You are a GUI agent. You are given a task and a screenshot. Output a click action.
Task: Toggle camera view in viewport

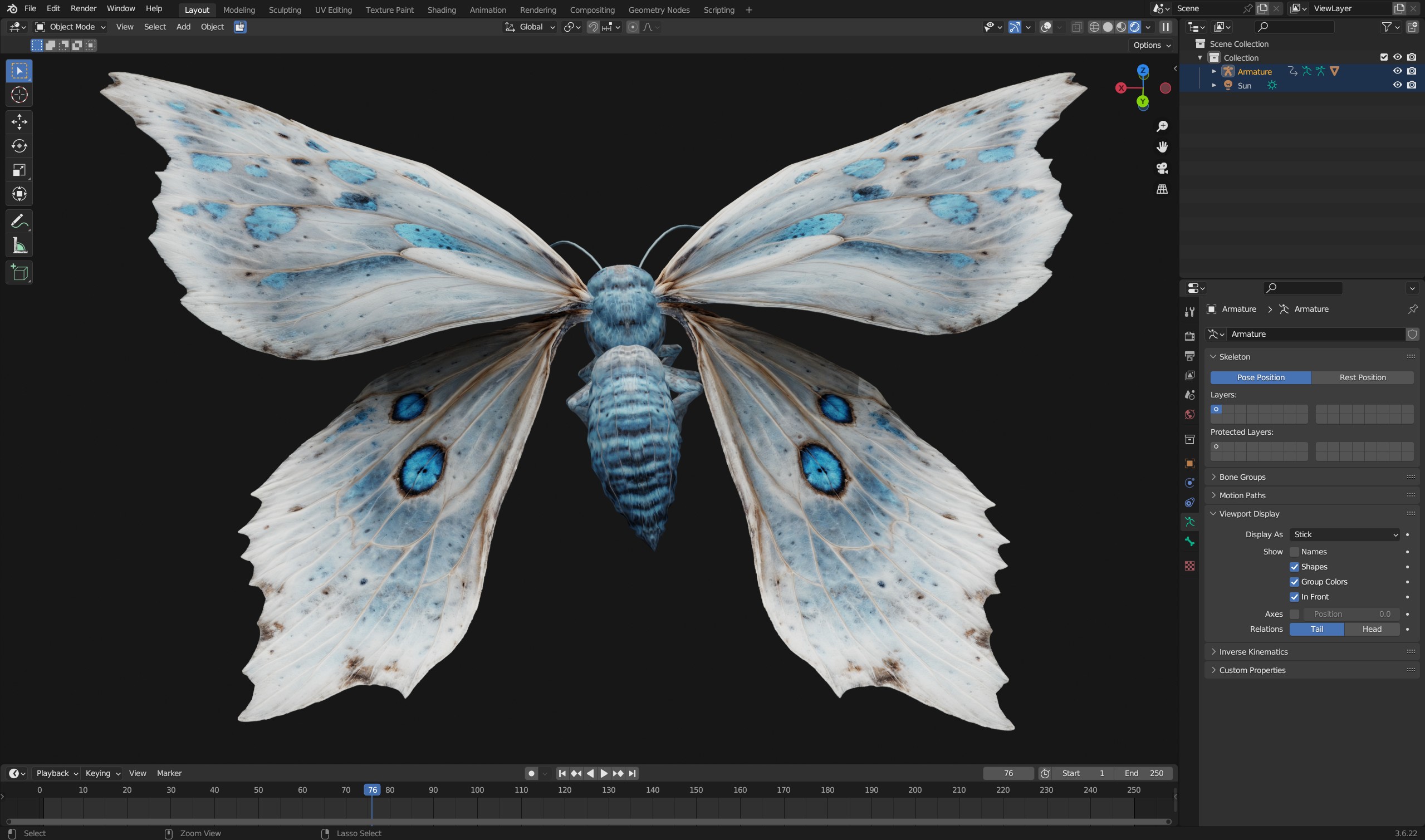coord(1162,168)
